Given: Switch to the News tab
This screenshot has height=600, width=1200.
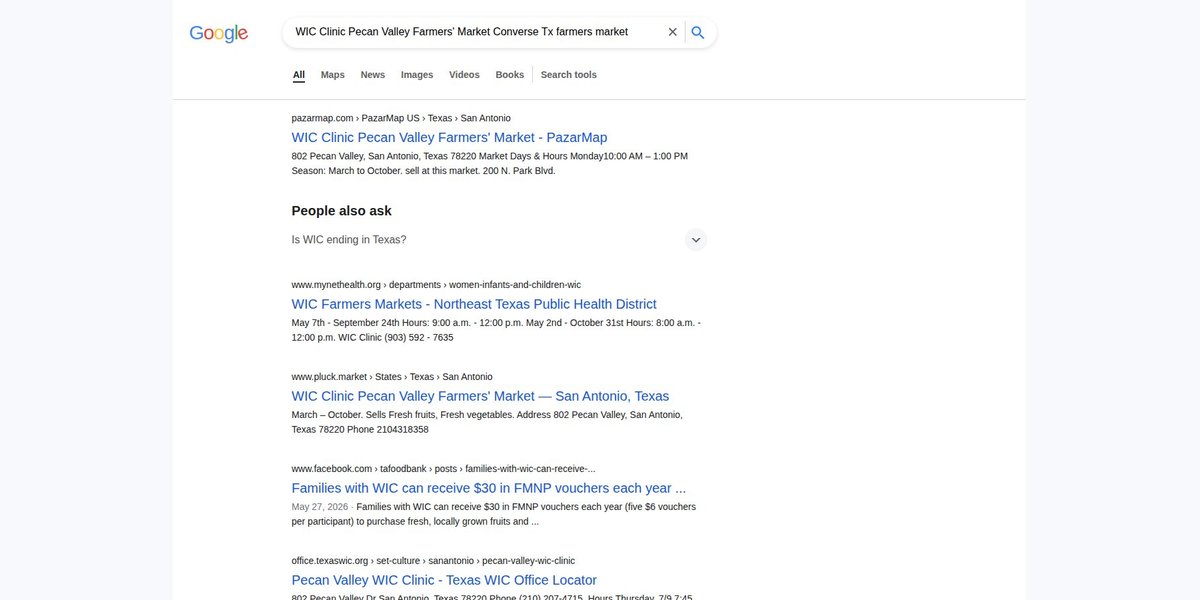Looking at the screenshot, I should pyautogui.click(x=373, y=75).
